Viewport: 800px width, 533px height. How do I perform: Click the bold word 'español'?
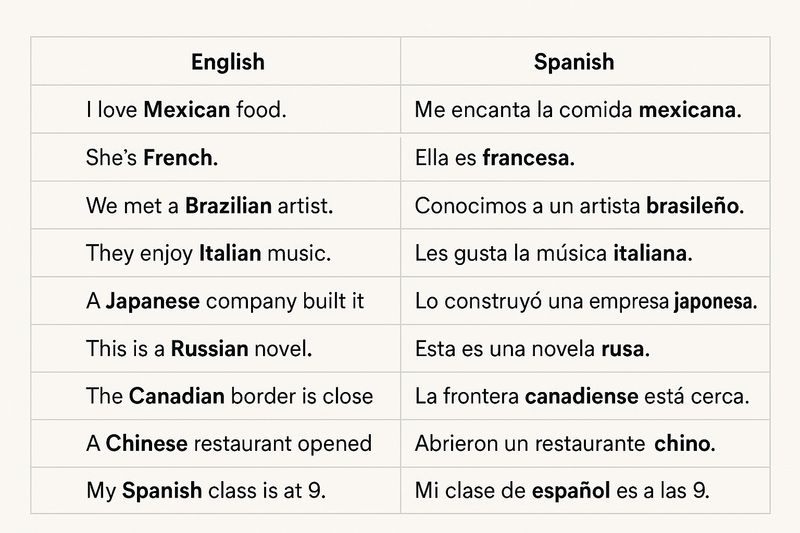571,491
